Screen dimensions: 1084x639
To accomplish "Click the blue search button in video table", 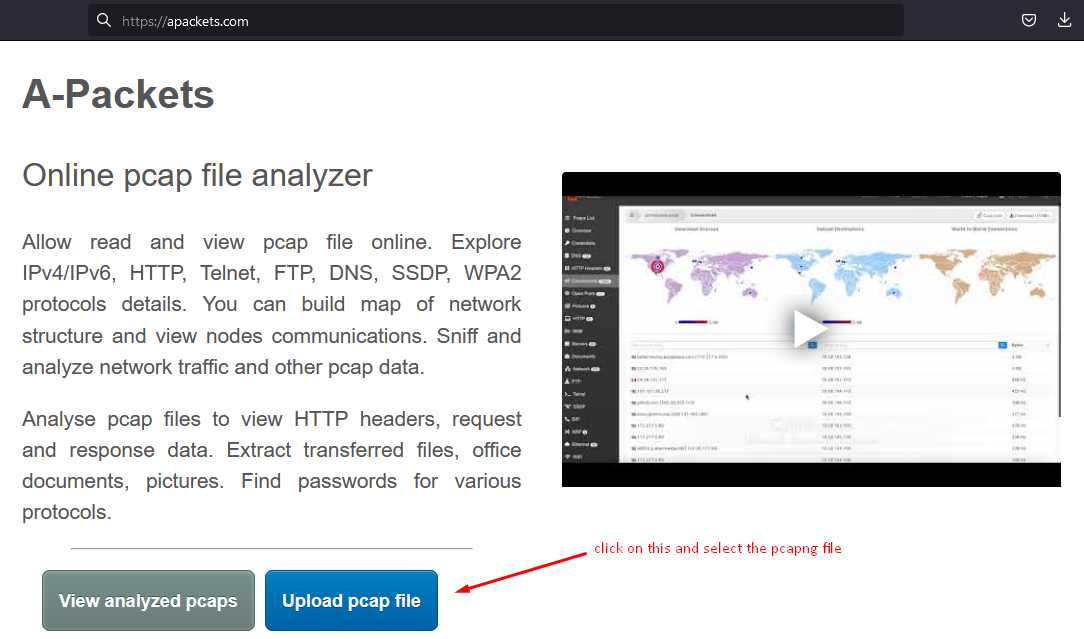I will pos(1003,344).
